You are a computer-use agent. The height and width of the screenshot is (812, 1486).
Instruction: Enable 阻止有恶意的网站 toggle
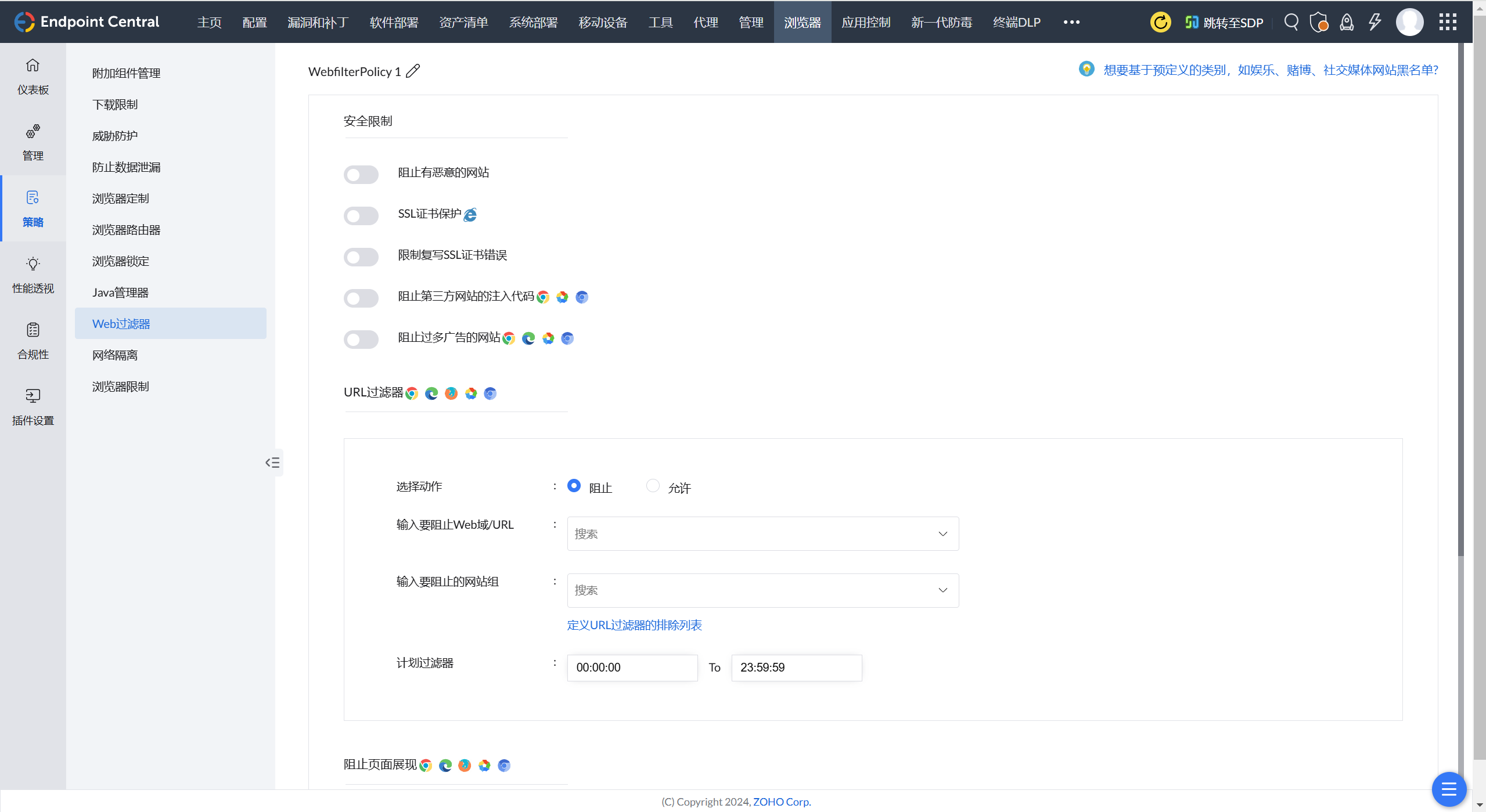click(x=361, y=174)
